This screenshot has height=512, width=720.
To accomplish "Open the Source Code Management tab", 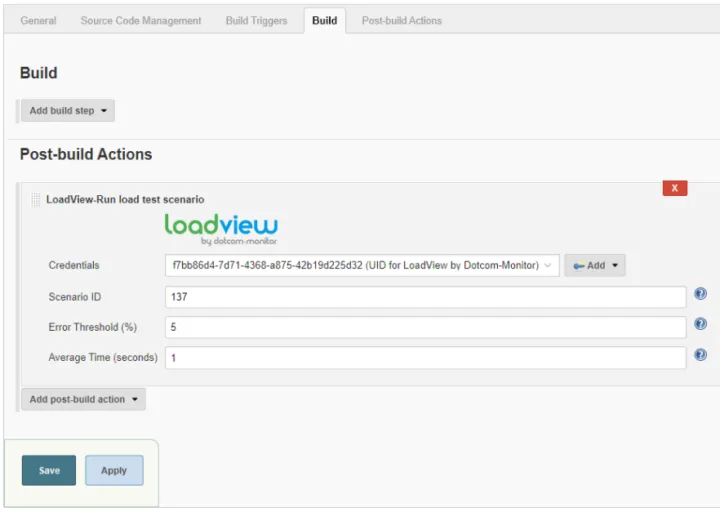I will click(x=141, y=21).
